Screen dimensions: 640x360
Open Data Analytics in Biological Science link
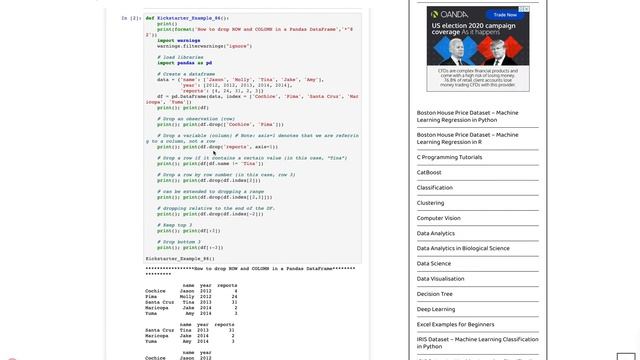click(463, 248)
